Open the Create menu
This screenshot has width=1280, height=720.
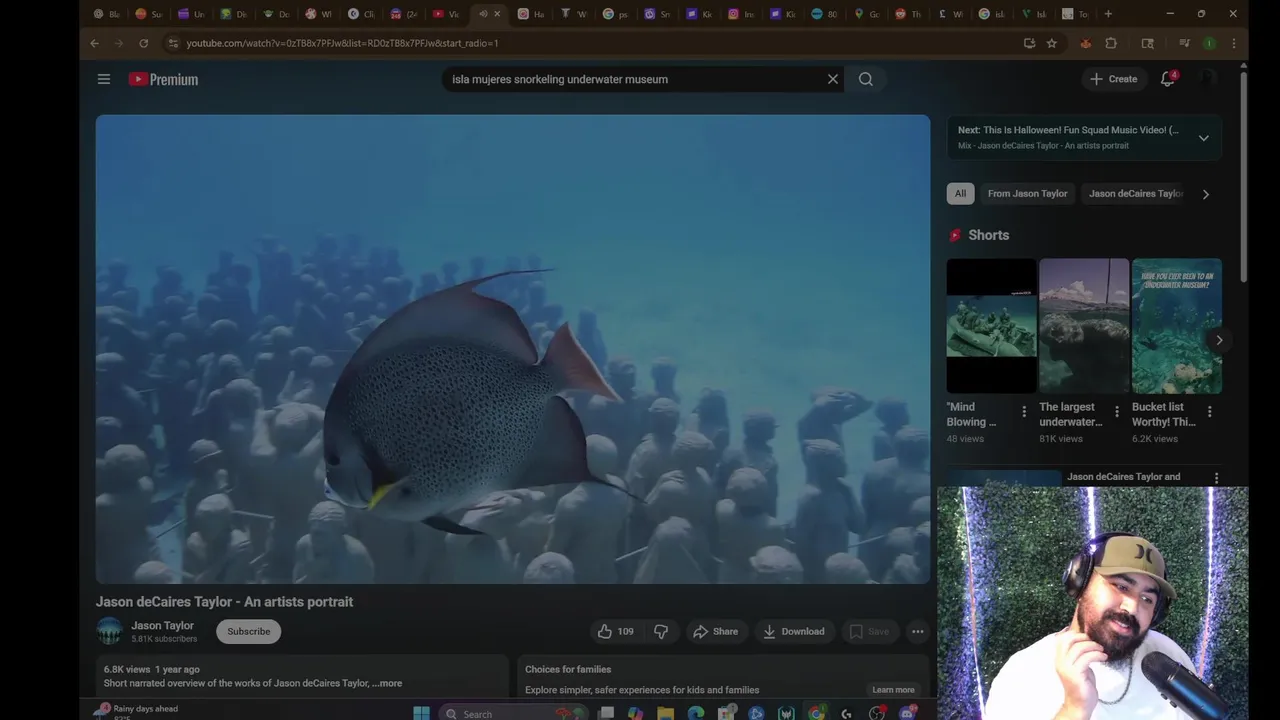(x=1113, y=79)
